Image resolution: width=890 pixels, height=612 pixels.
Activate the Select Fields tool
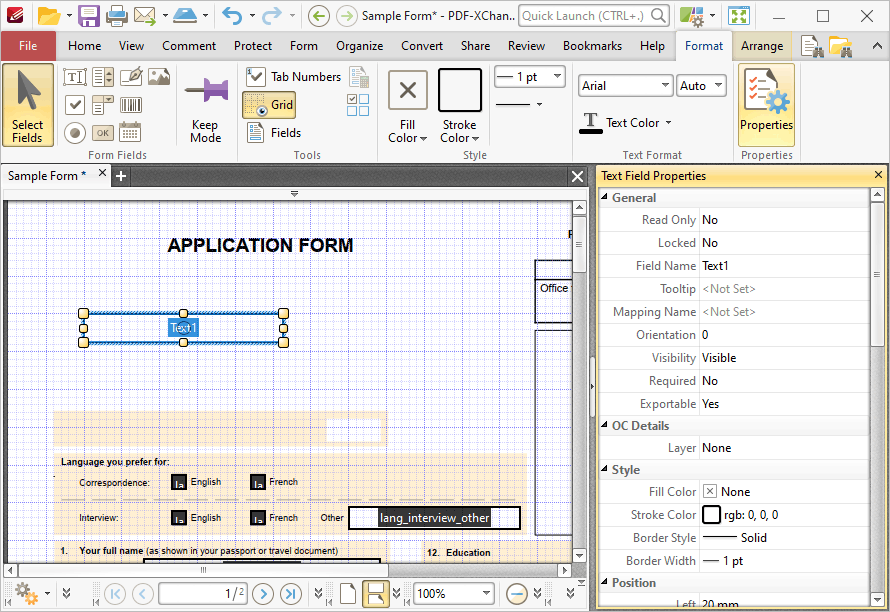click(28, 106)
